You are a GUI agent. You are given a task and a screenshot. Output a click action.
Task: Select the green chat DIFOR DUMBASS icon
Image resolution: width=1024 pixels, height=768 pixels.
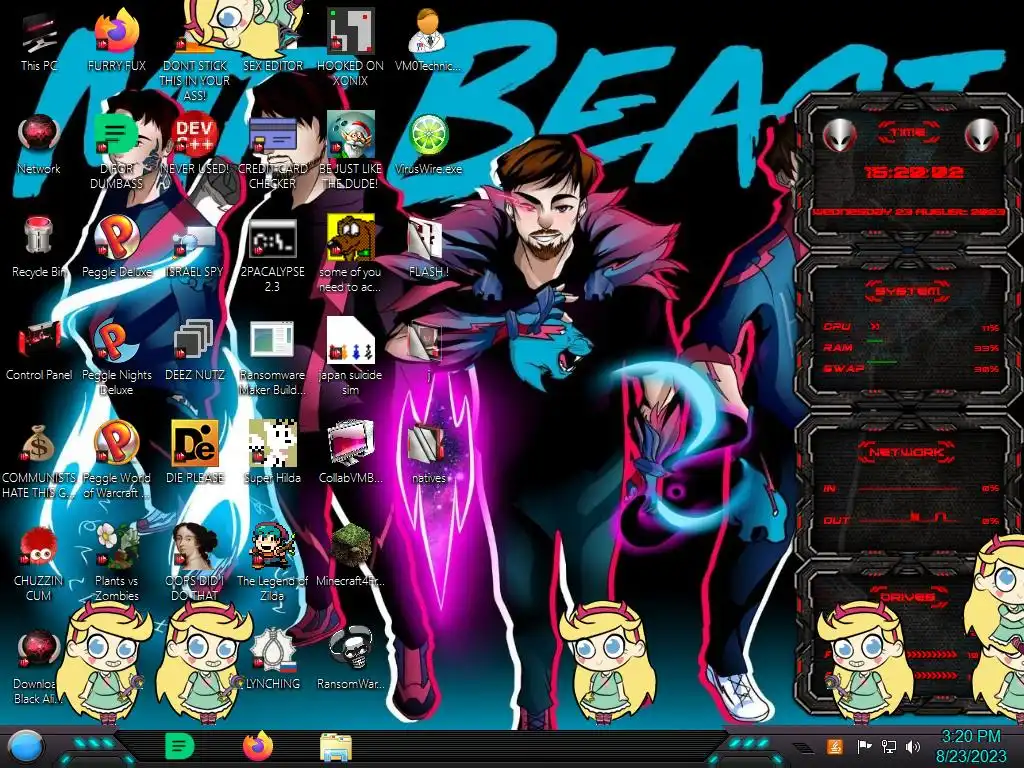(x=117, y=136)
